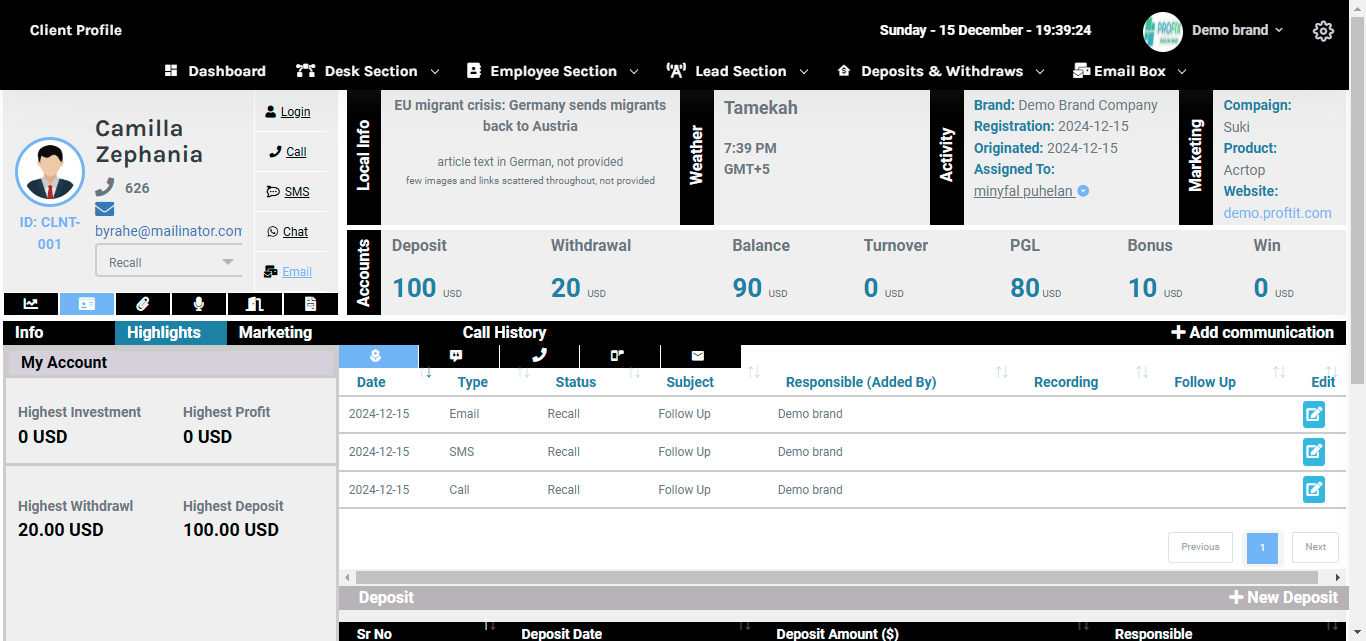Open the demo.proftit.com website link
The image size is (1366, 641).
tap(1277, 213)
